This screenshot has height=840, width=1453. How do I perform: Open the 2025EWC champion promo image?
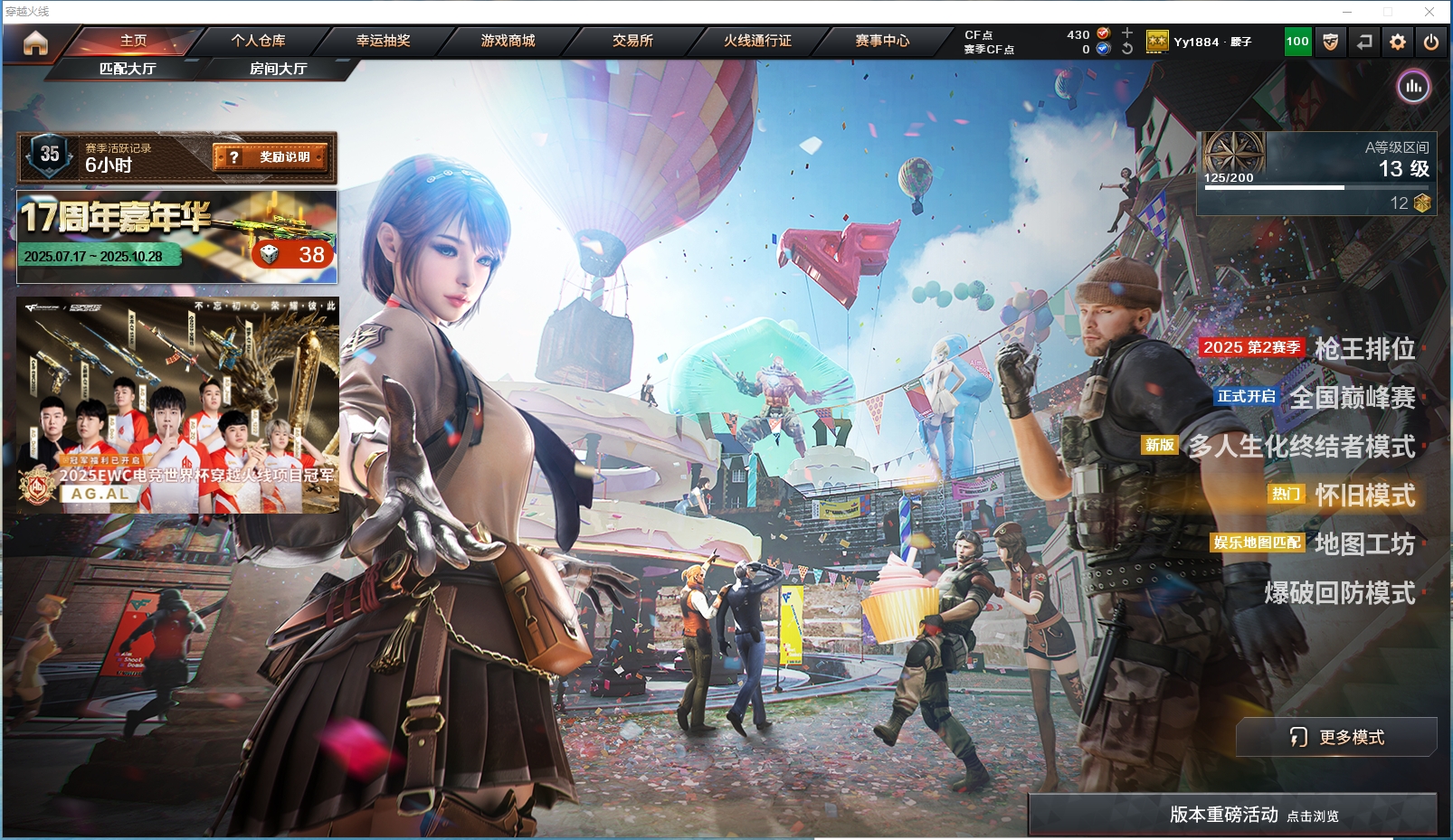(177, 405)
